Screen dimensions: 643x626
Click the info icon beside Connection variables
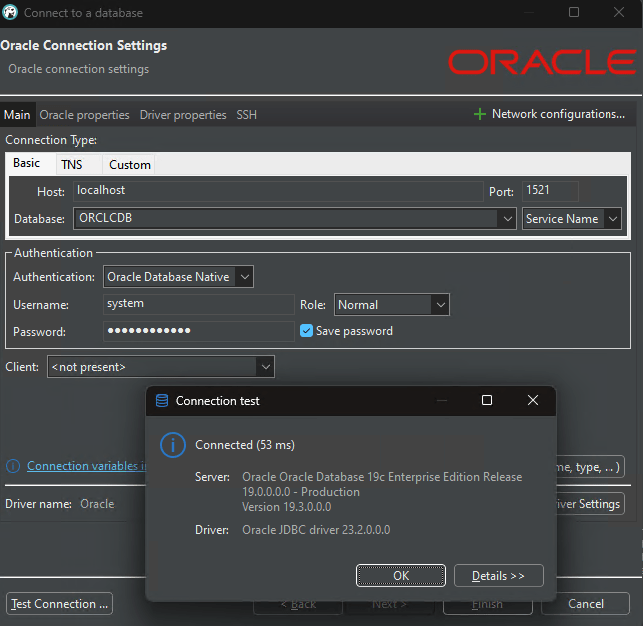(13, 466)
